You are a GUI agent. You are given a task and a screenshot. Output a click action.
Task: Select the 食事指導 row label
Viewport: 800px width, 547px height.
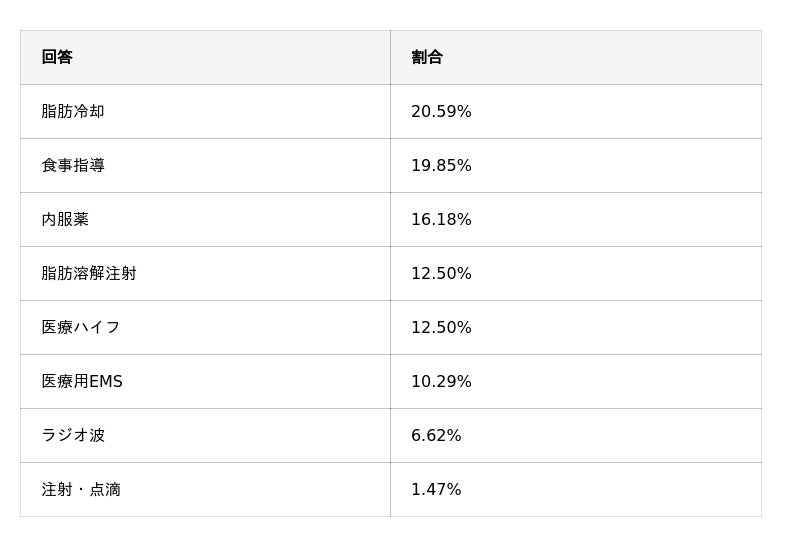[73, 165]
